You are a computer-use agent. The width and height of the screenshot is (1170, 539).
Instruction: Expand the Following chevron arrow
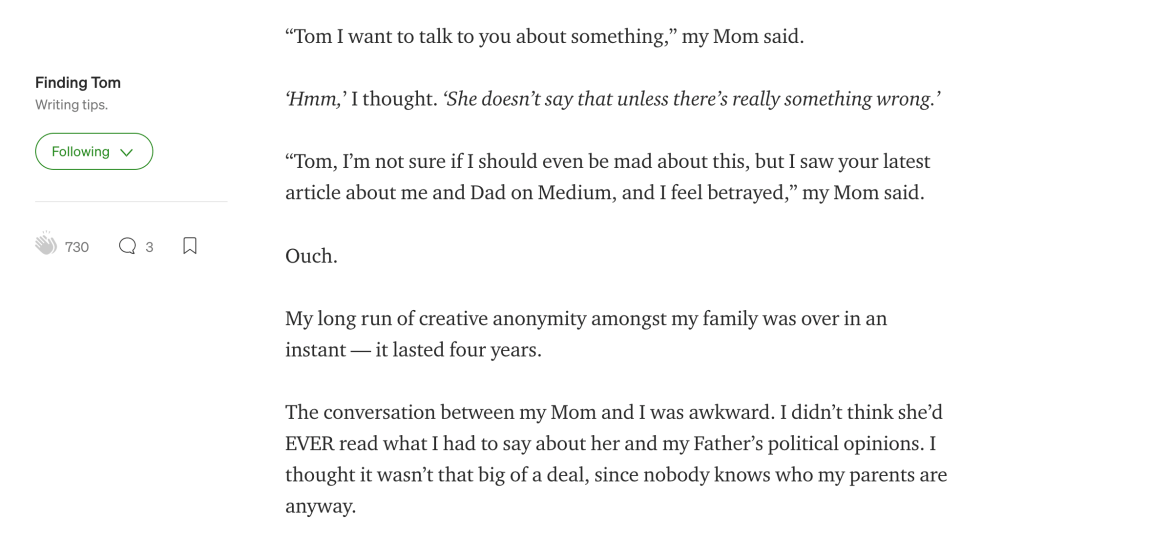pos(127,152)
